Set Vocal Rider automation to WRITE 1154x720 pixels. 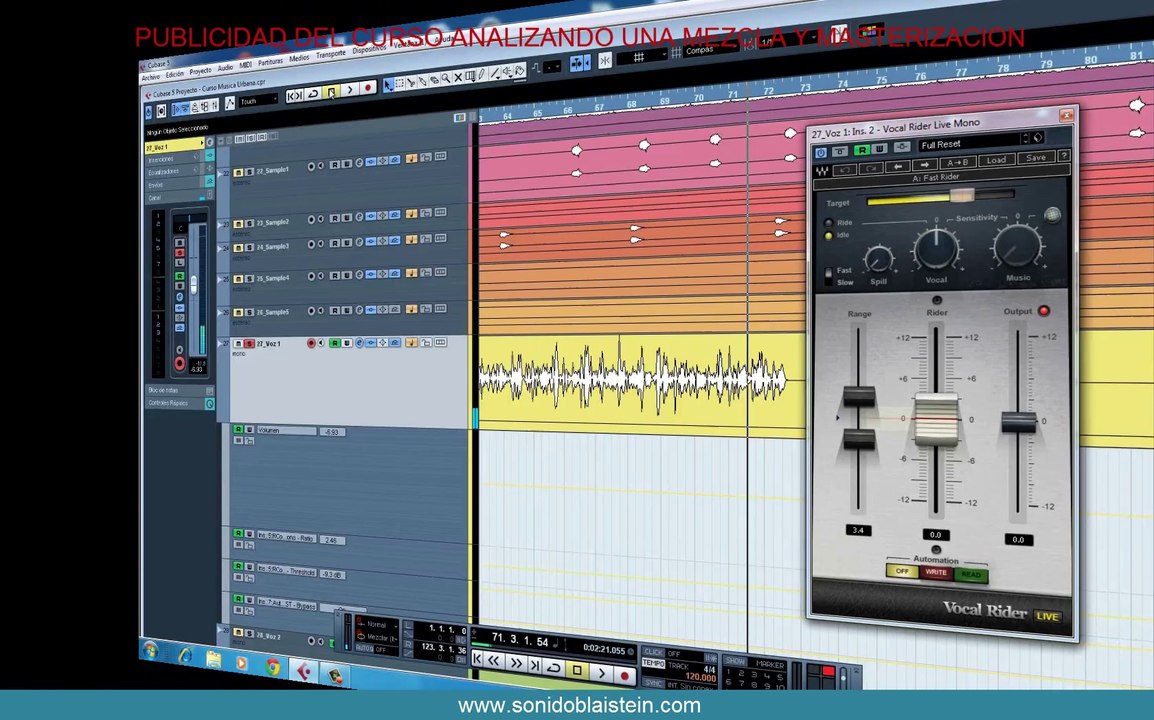(x=937, y=573)
